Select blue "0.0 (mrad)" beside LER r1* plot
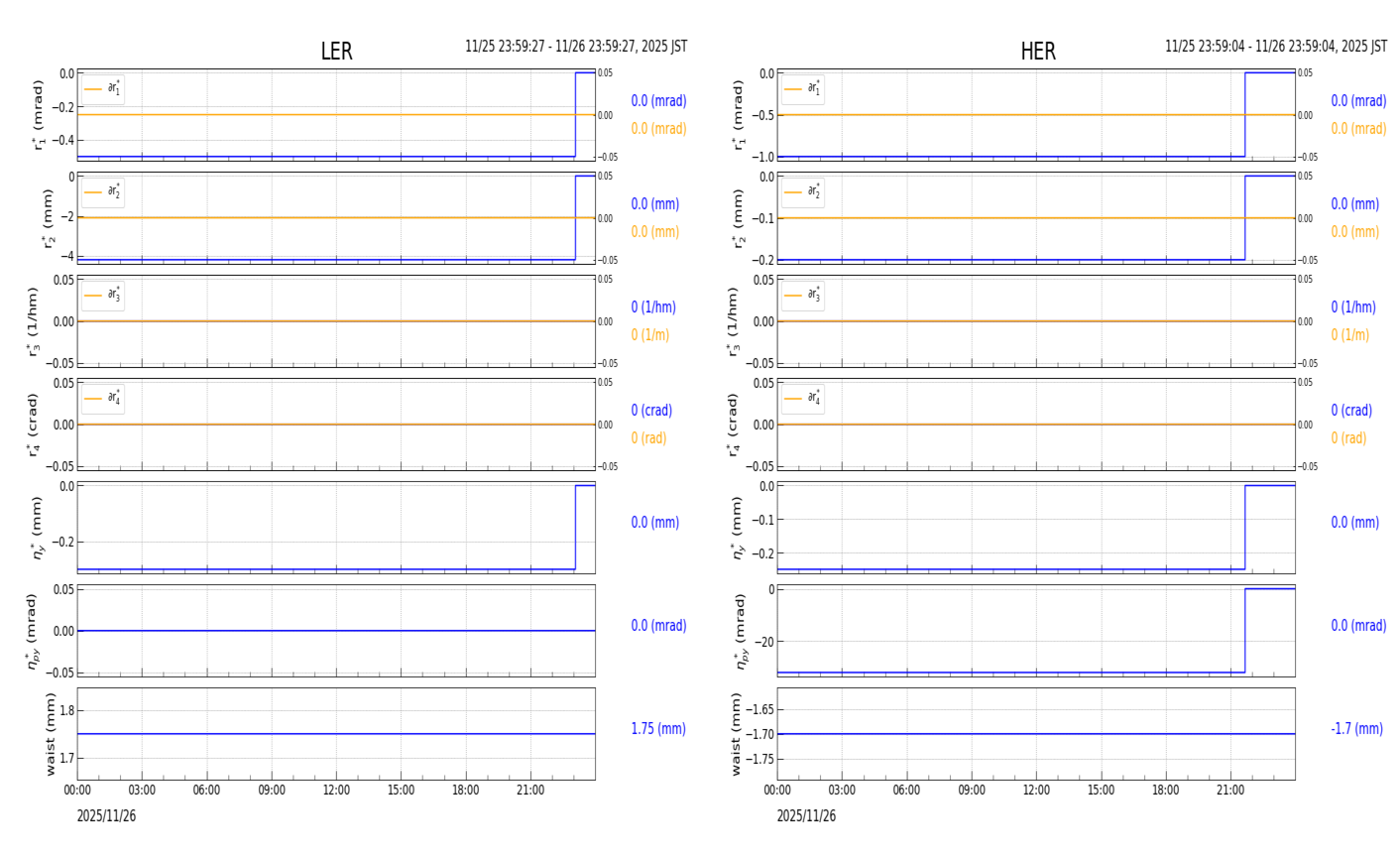1400x857 pixels. pyautogui.click(x=658, y=101)
